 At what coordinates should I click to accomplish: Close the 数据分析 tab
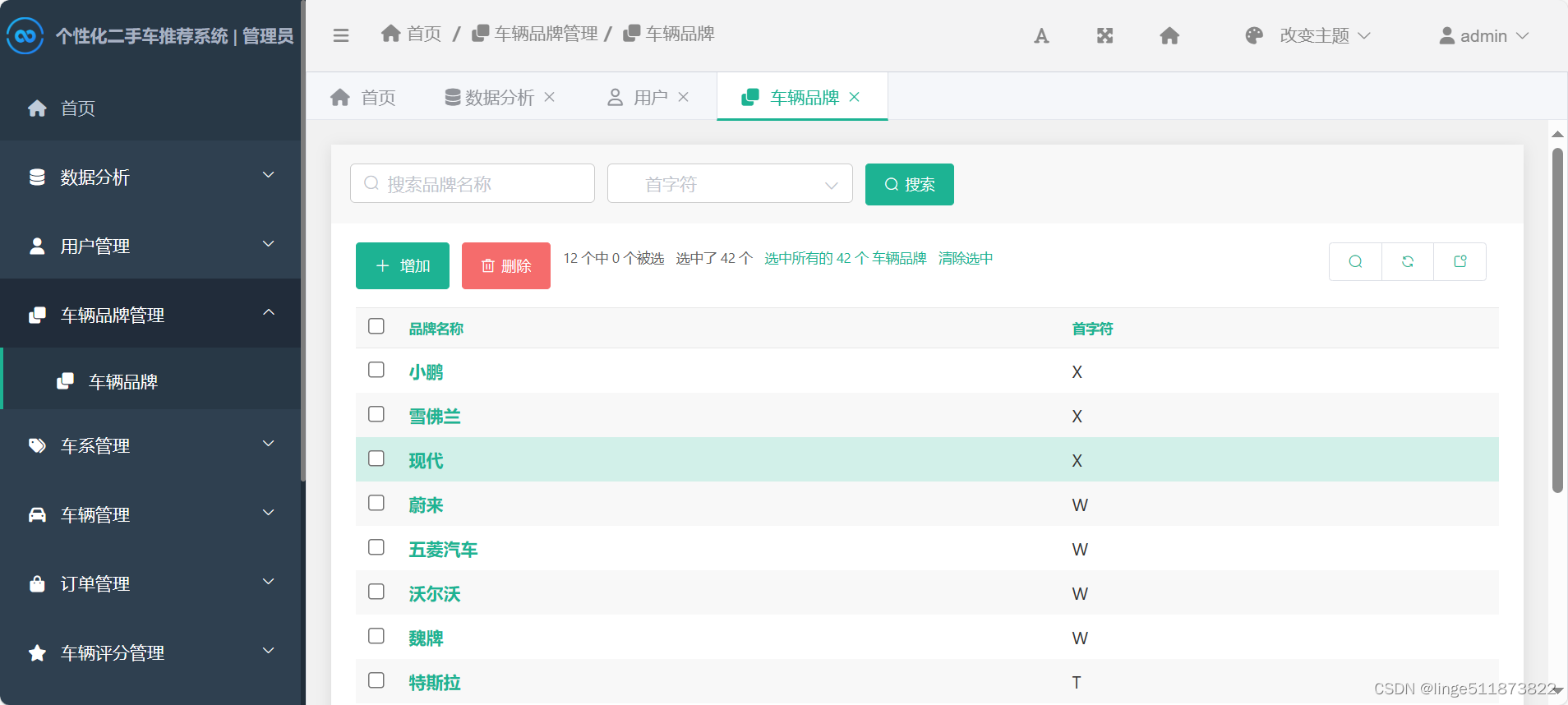(550, 97)
